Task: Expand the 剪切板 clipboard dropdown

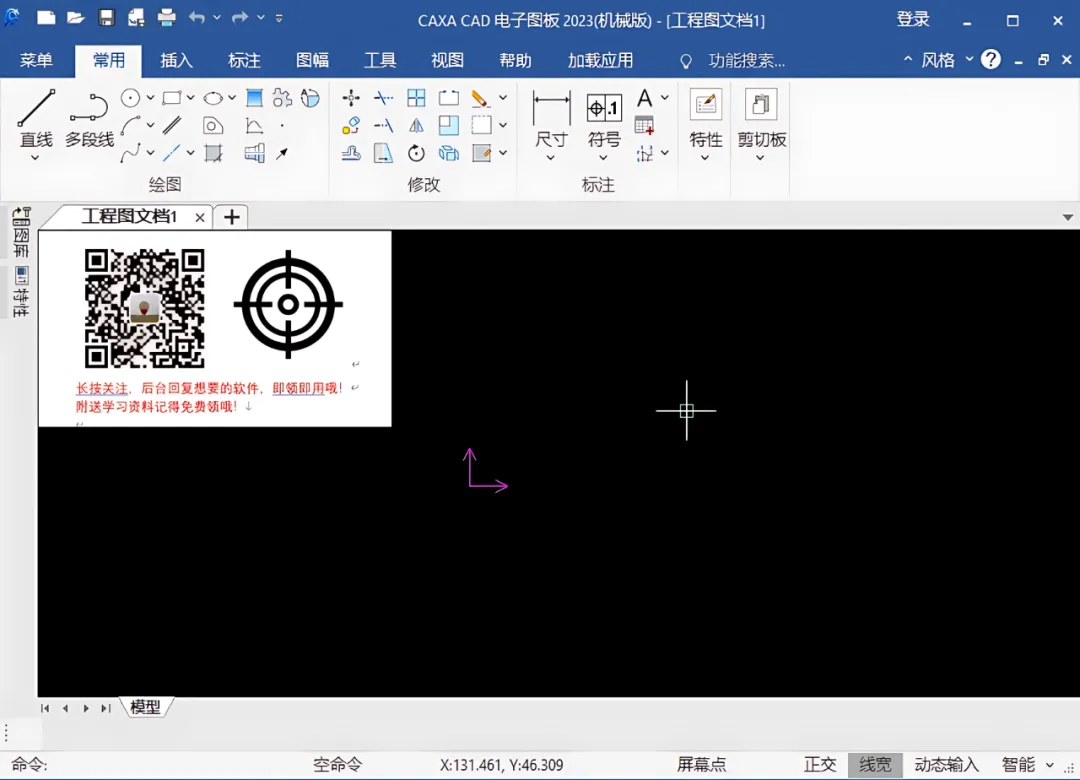Action: (x=760, y=158)
